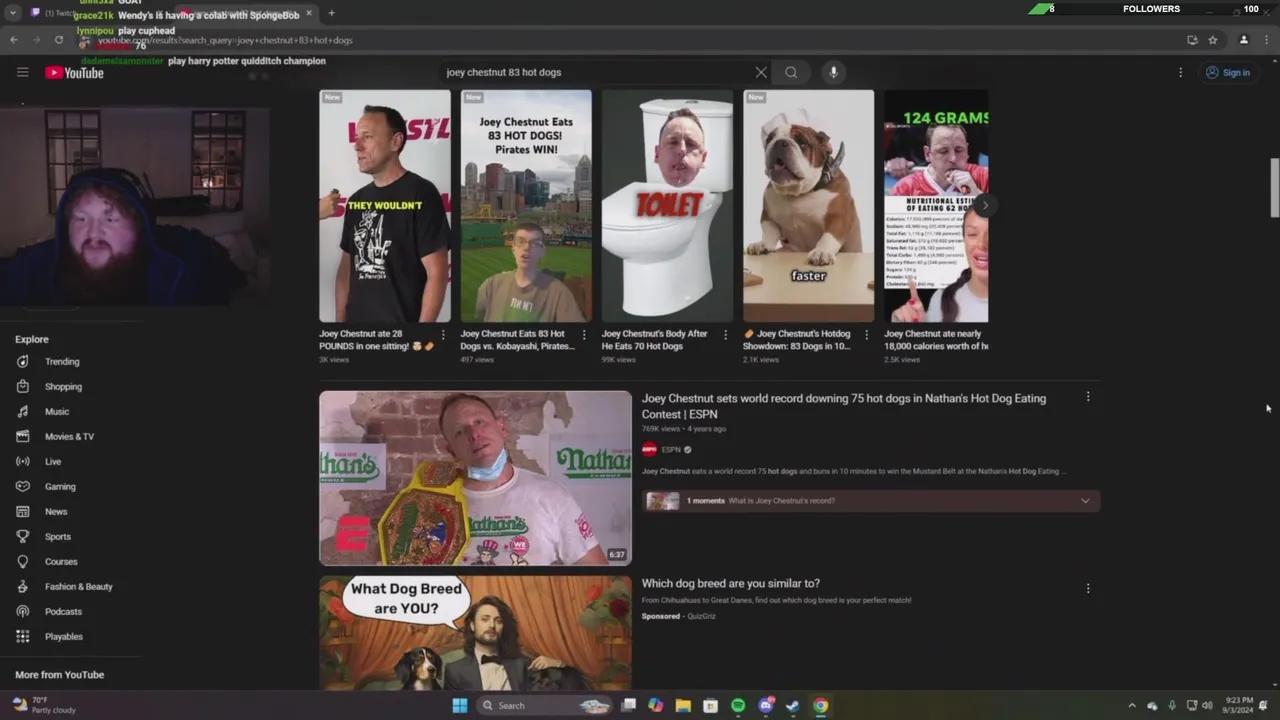This screenshot has width=1280, height=720.
Task: Open 'Which dog breed are you similar to?' link
Action: tap(731, 583)
